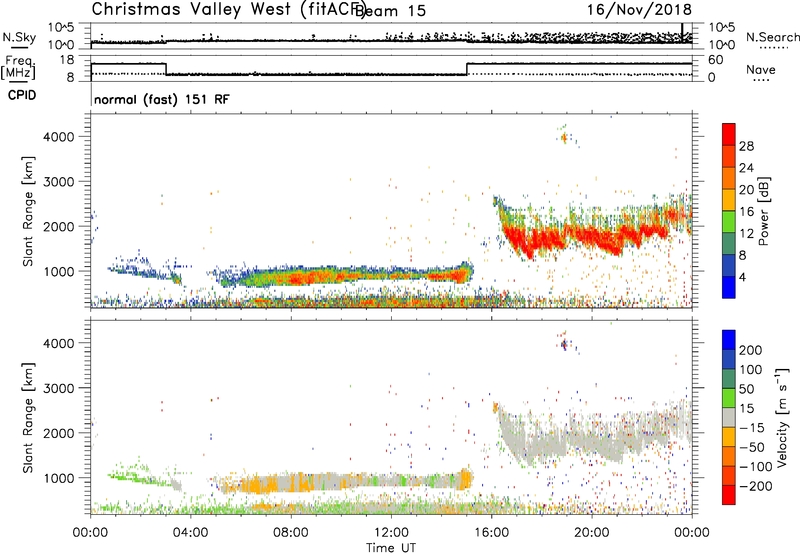Click the frequency step-up at 15:00 UT

467,69
